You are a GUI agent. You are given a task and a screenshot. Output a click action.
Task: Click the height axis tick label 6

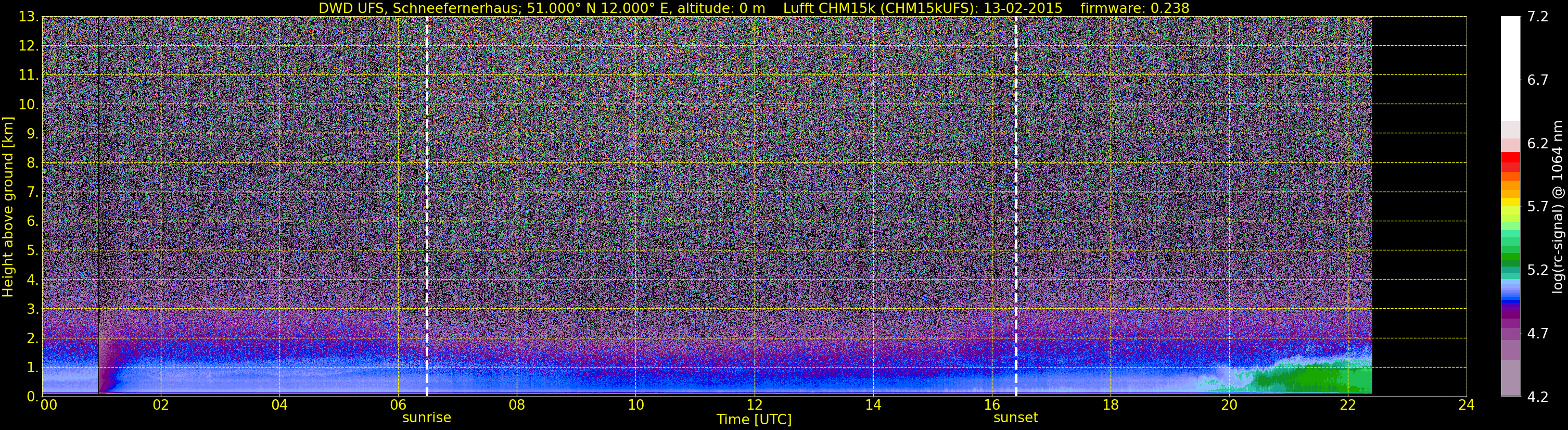31,222
